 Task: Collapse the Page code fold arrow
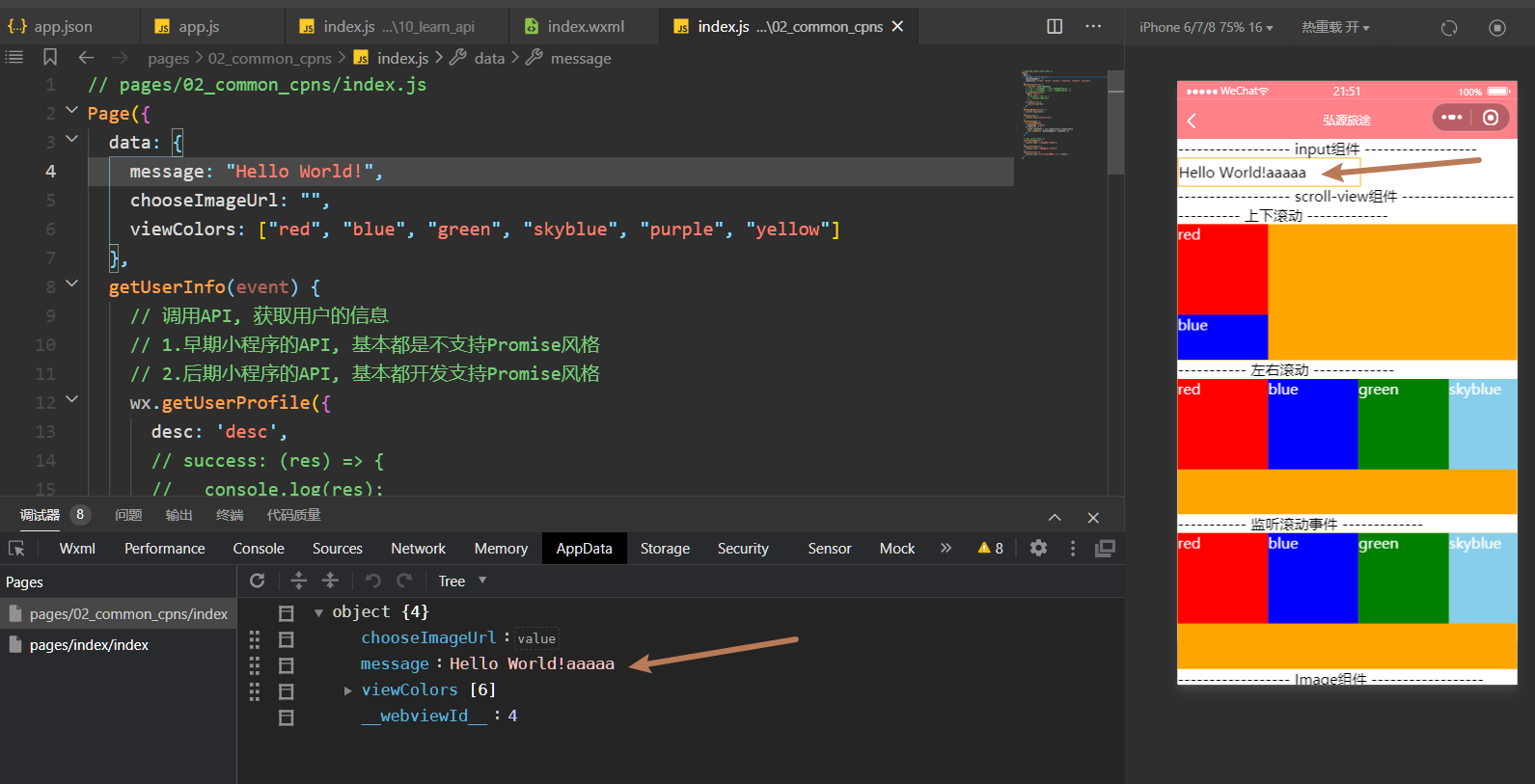(71, 111)
